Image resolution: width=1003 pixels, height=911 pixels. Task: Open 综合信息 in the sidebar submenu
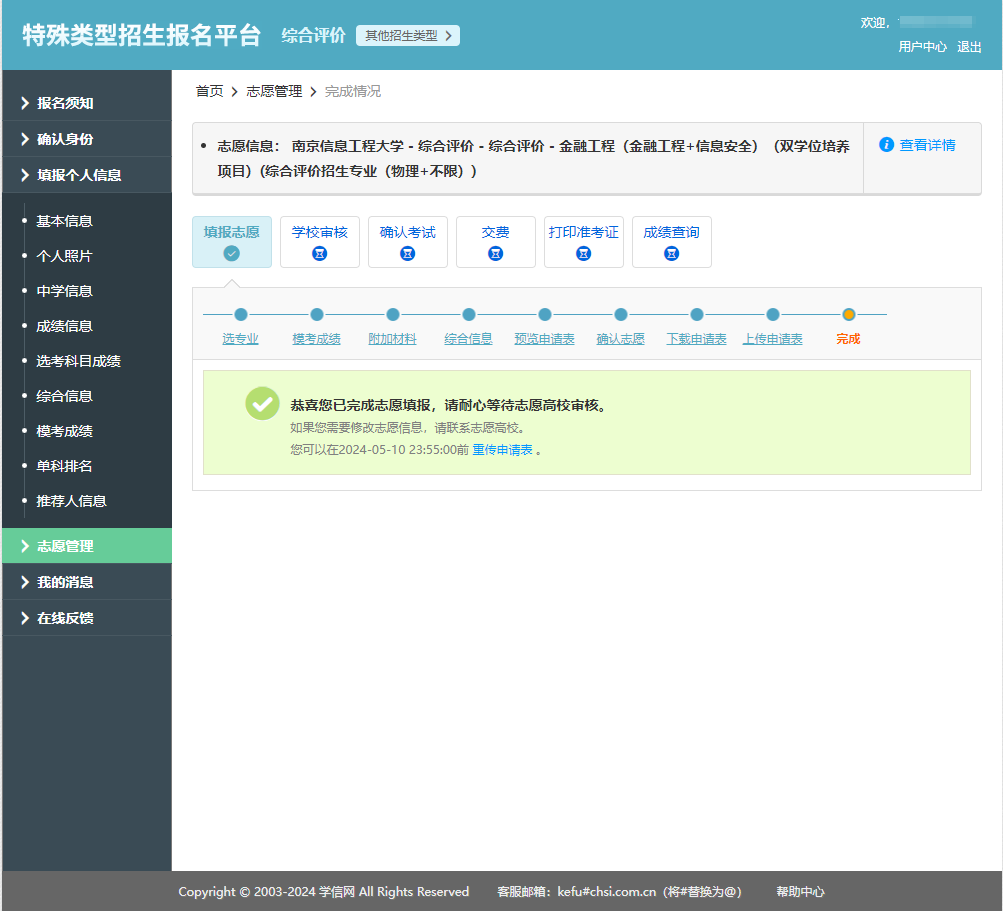pyautogui.click(x=65, y=396)
